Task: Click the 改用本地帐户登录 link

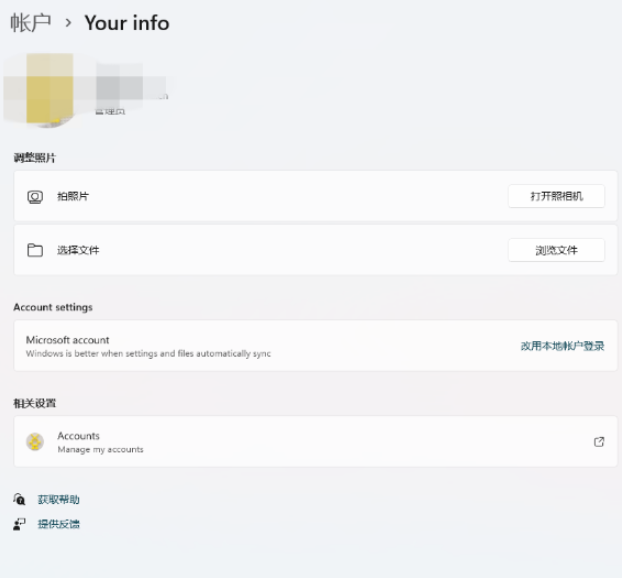Action: [562, 346]
